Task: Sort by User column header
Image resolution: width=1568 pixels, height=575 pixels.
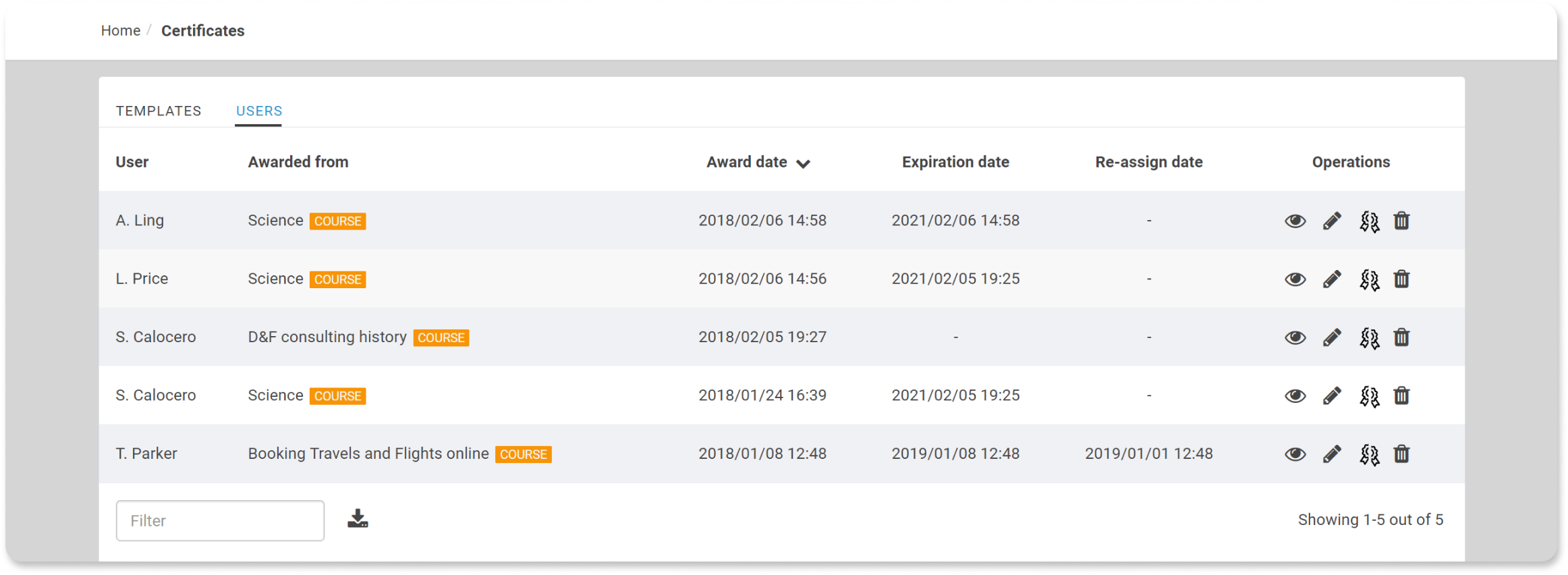Action: (132, 162)
